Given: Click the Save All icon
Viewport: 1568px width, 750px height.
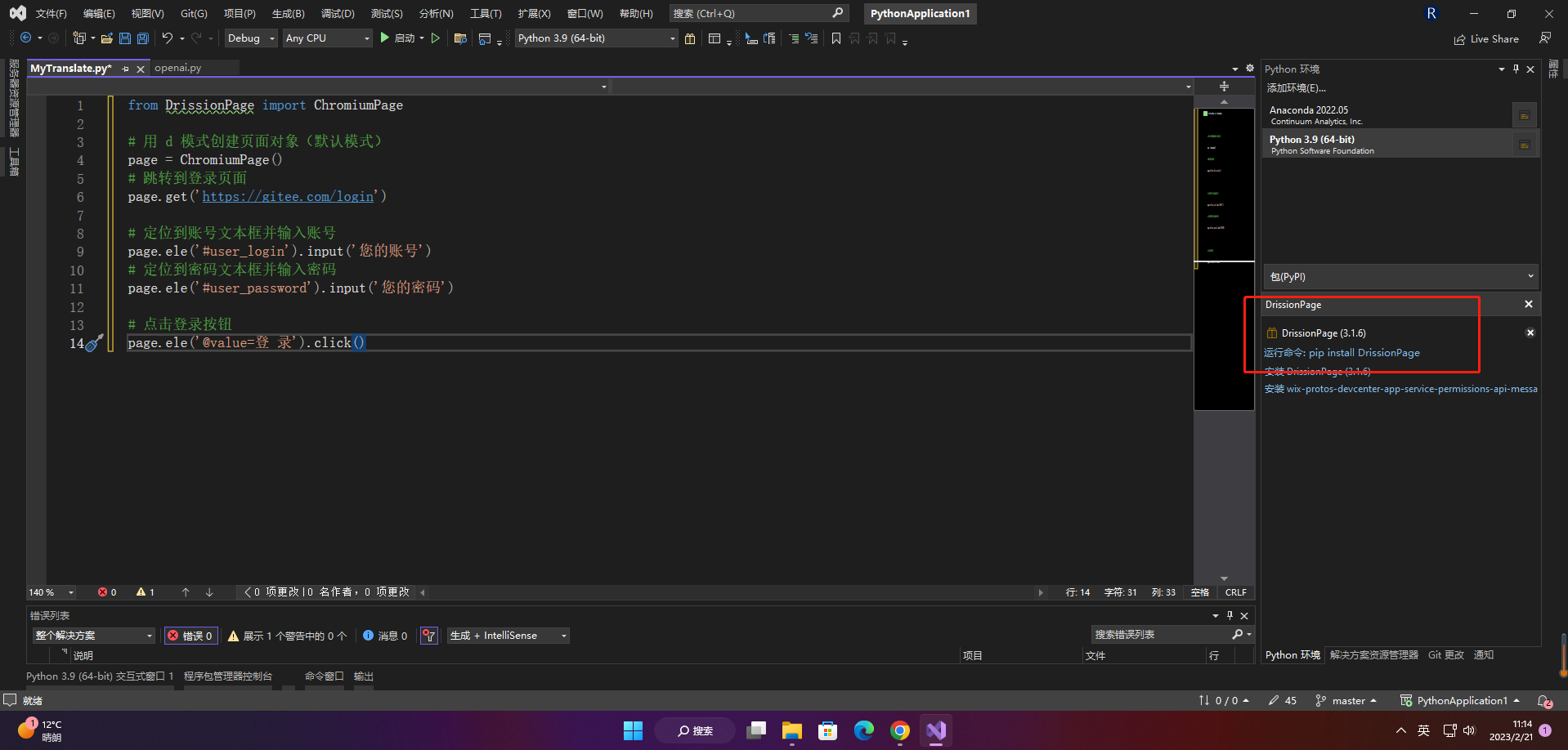Looking at the screenshot, I should pos(143,38).
